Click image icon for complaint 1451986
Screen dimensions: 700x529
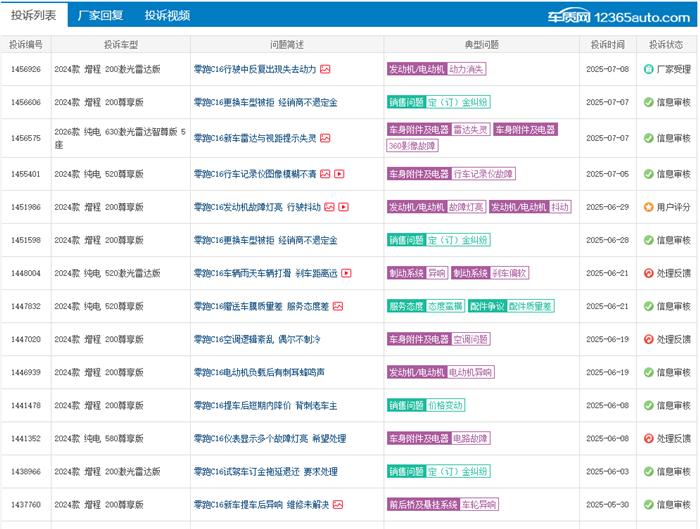329,207
